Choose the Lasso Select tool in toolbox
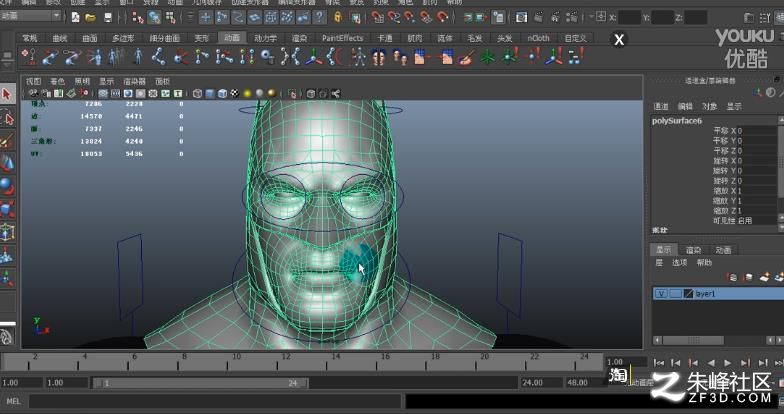 point(7,118)
